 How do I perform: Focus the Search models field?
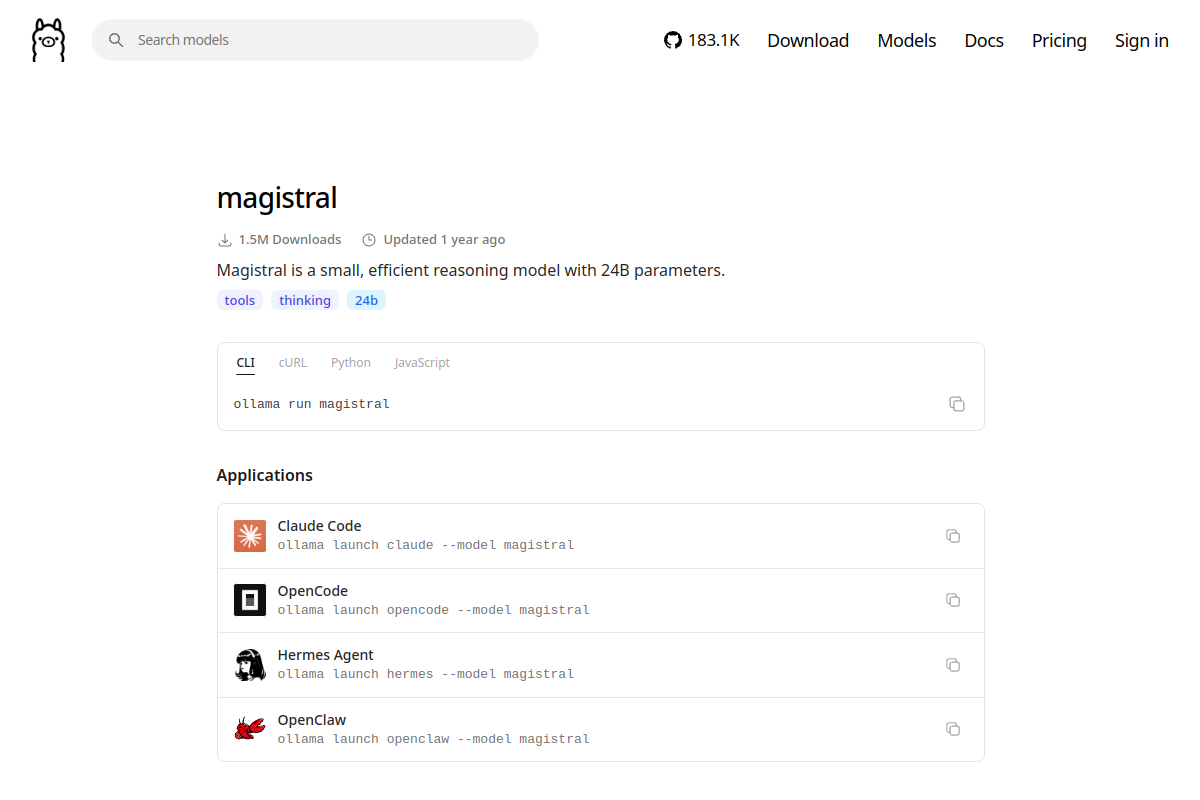pos(315,40)
